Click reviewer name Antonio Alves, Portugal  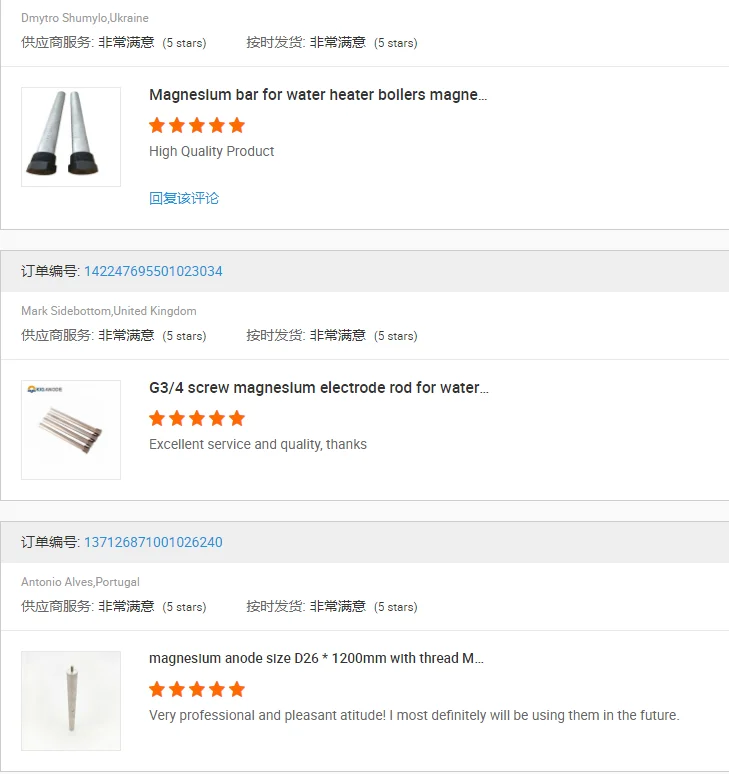click(80, 582)
